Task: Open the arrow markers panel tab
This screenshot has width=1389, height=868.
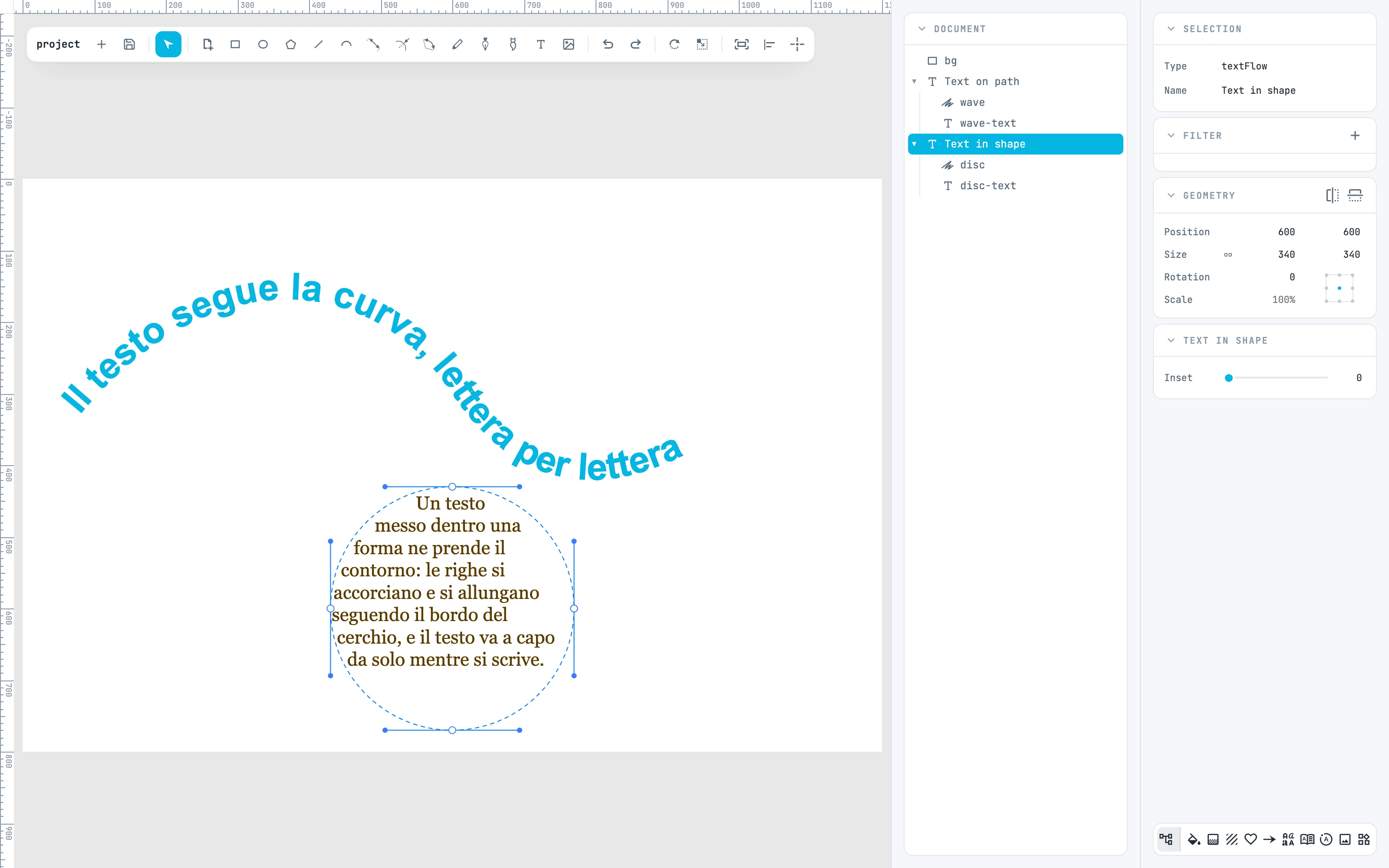Action: [1270, 839]
